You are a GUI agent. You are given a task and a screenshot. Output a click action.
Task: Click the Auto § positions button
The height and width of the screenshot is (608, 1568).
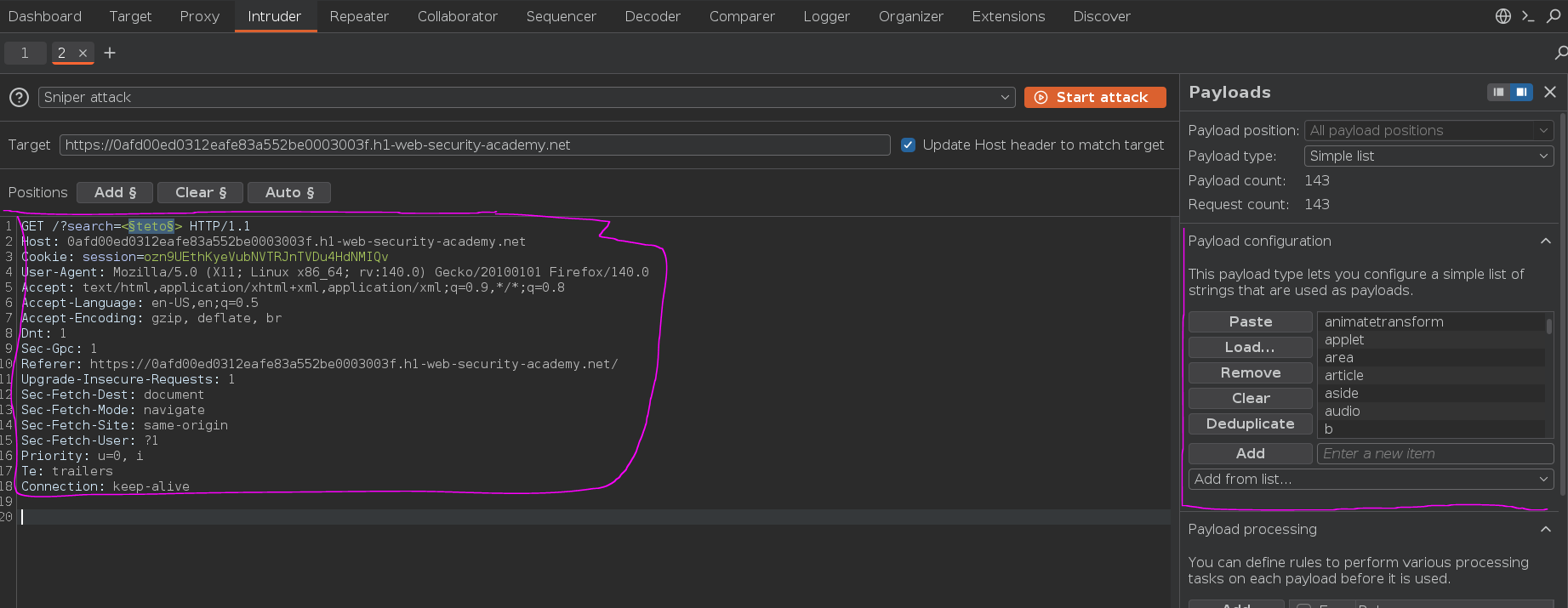[x=289, y=192]
